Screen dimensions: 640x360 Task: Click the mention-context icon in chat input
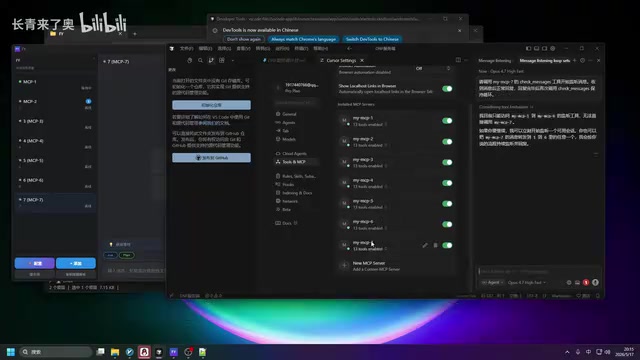click(569, 282)
